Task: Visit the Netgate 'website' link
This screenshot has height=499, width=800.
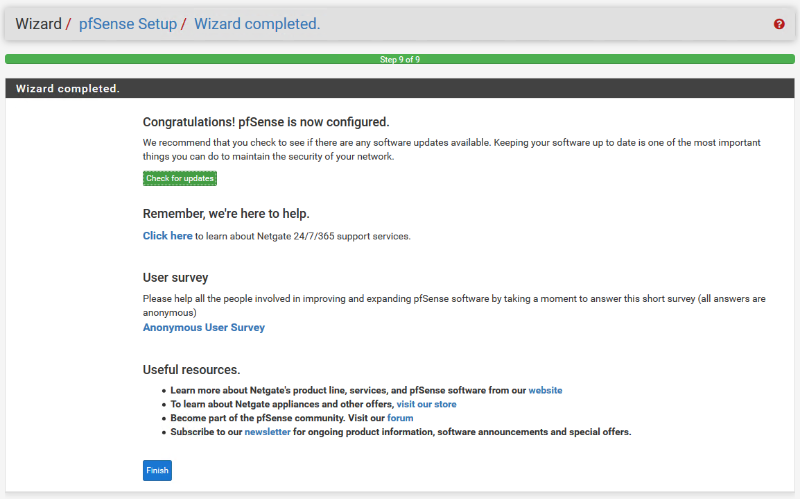Action: click(x=545, y=390)
